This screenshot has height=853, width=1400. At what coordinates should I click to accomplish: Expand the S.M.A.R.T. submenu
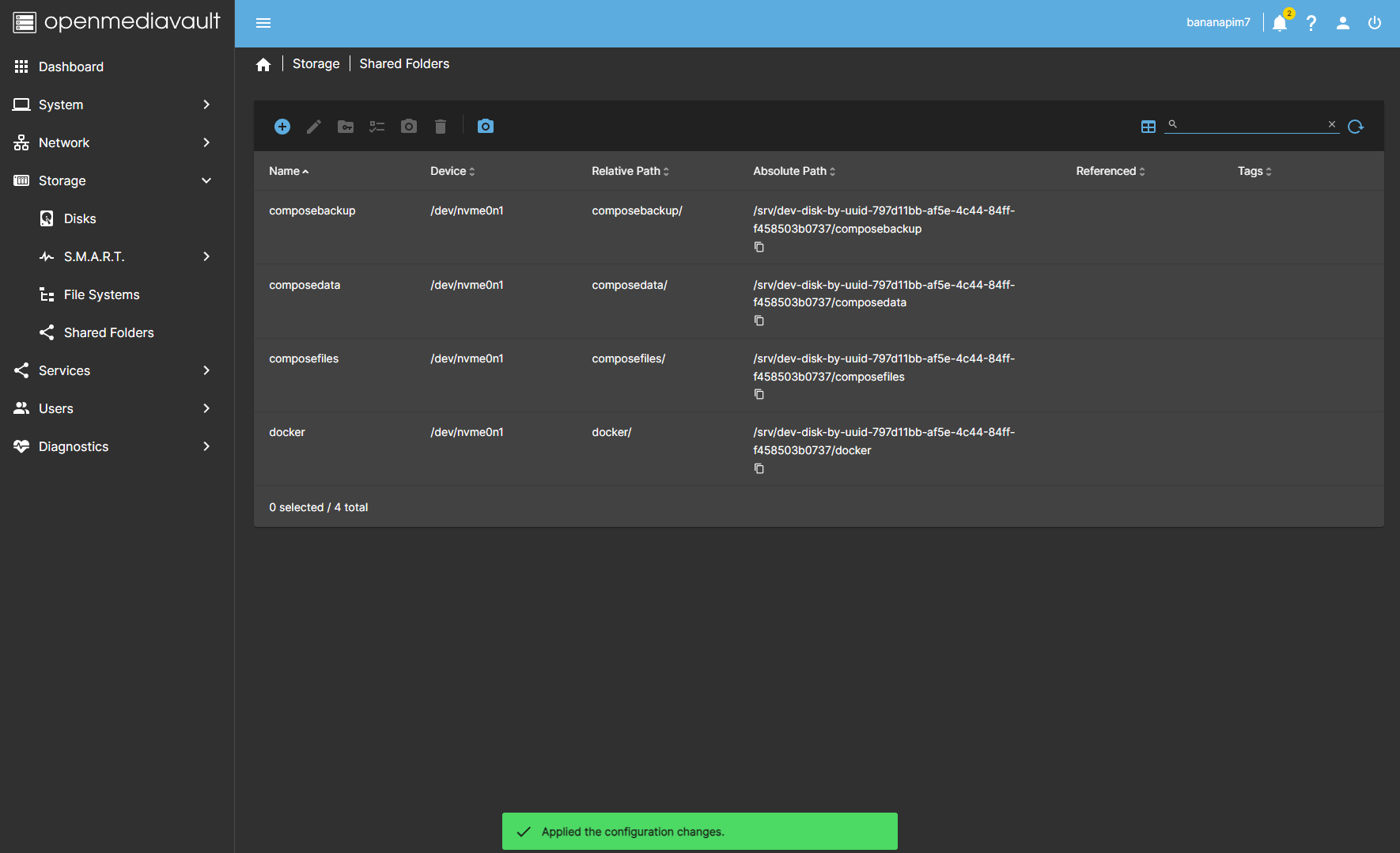(x=117, y=256)
